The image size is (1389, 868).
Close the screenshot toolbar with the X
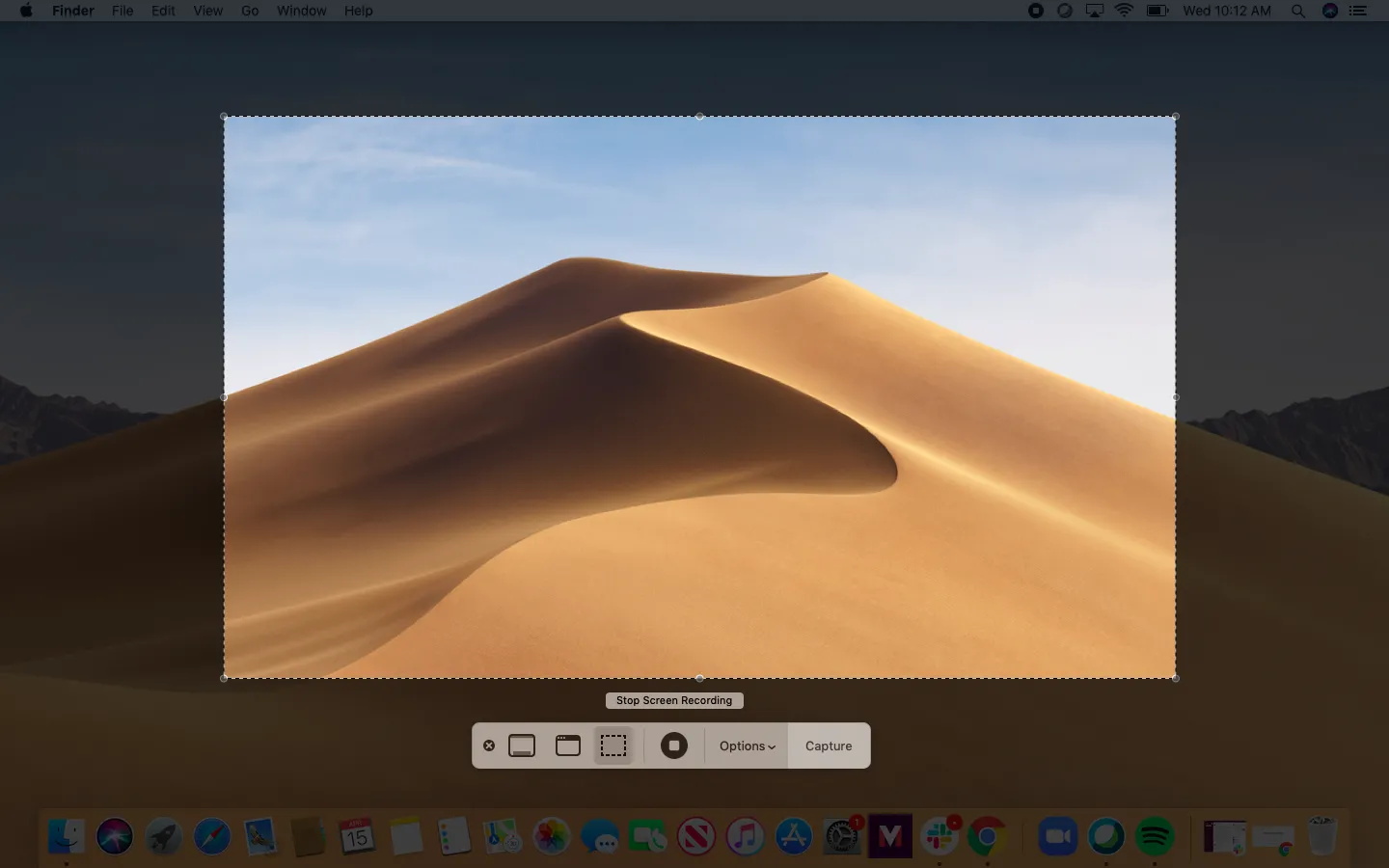click(489, 746)
